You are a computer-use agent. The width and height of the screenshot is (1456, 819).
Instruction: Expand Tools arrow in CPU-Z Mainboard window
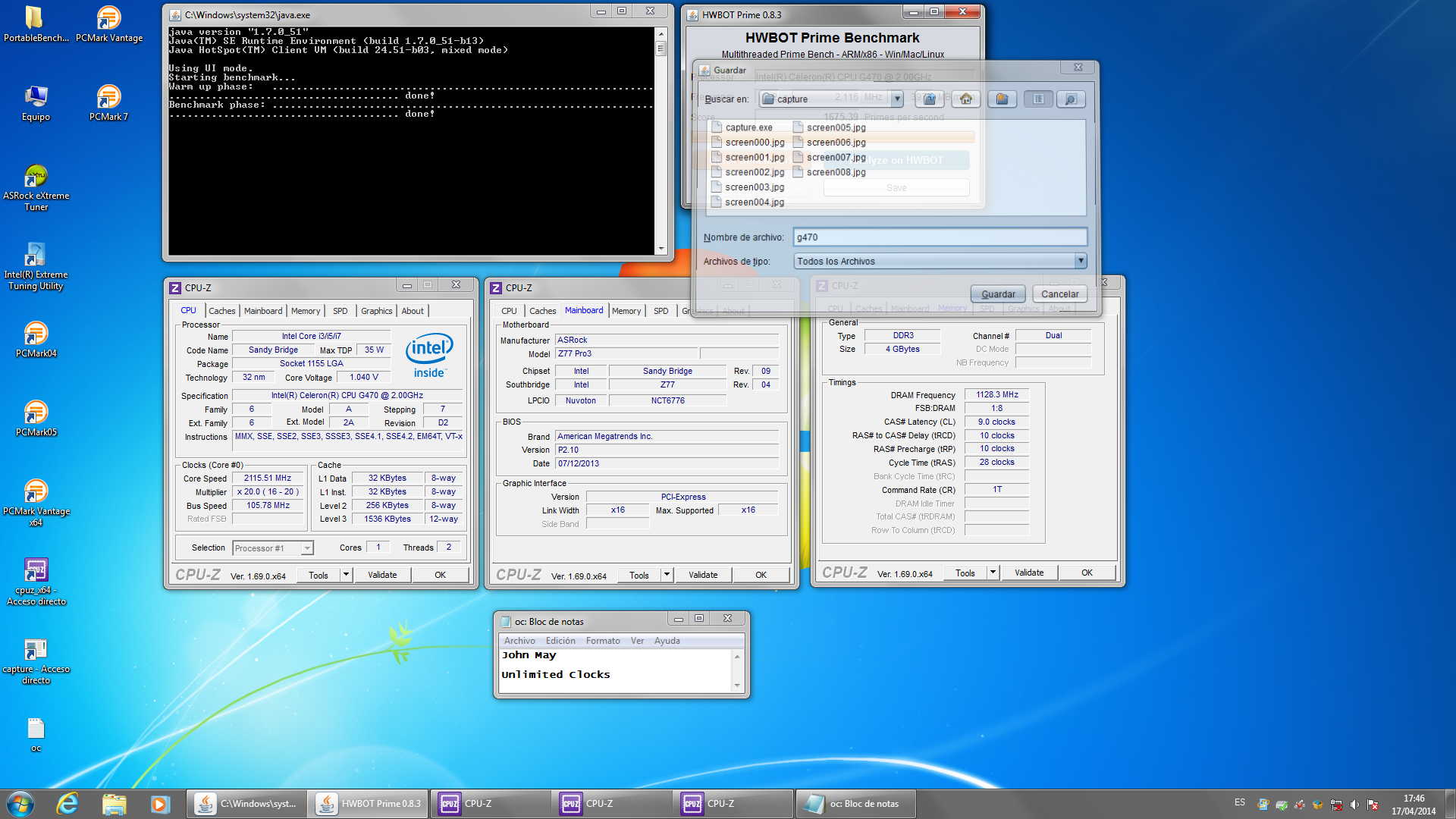point(667,575)
